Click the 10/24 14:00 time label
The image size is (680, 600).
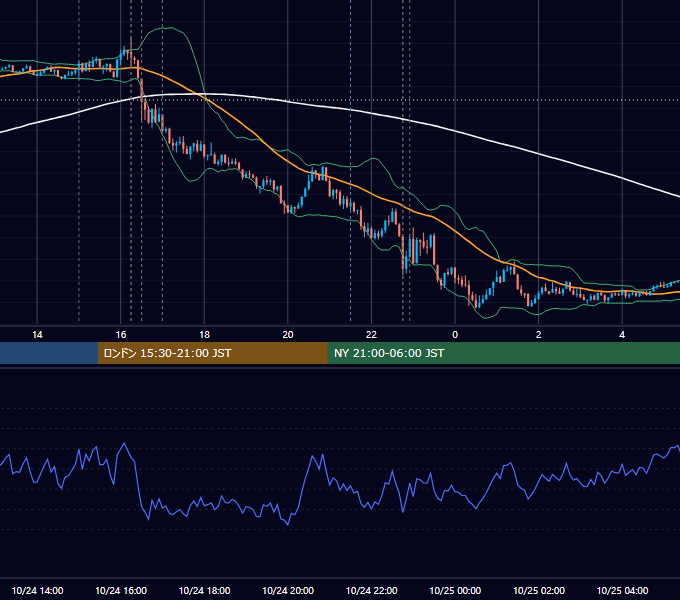(37, 590)
